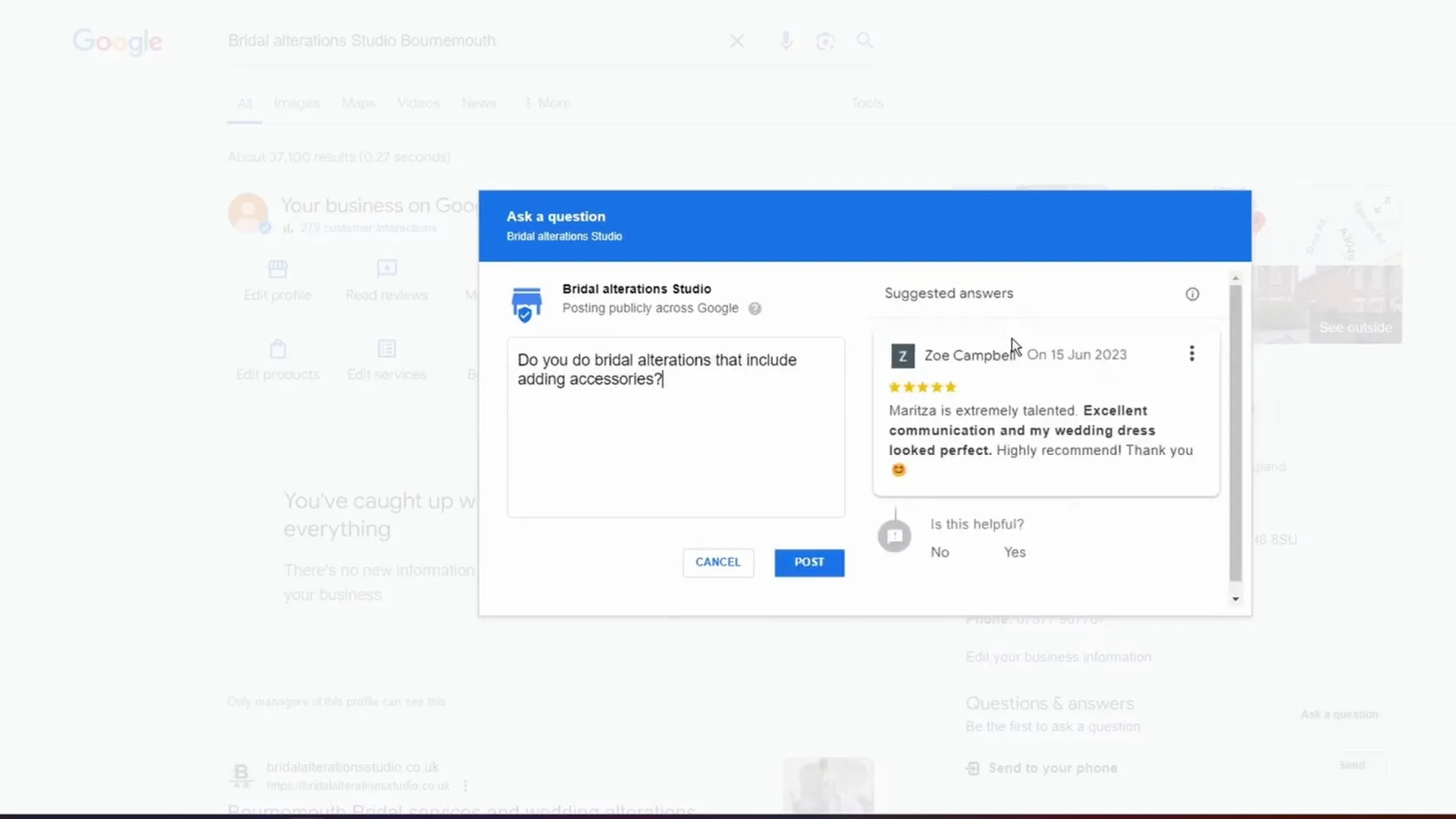Click Edit your business information link
This screenshot has width=1456, height=819.
[1059, 657]
